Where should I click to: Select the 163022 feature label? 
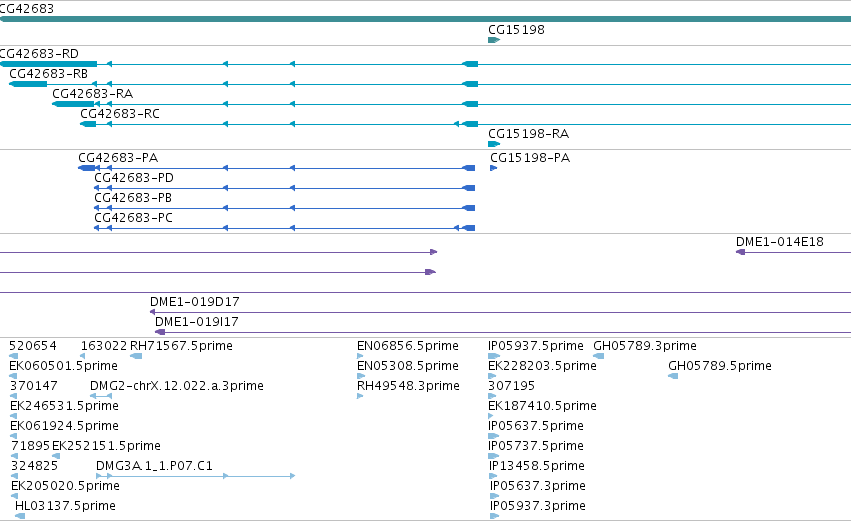click(x=104, y=346)
